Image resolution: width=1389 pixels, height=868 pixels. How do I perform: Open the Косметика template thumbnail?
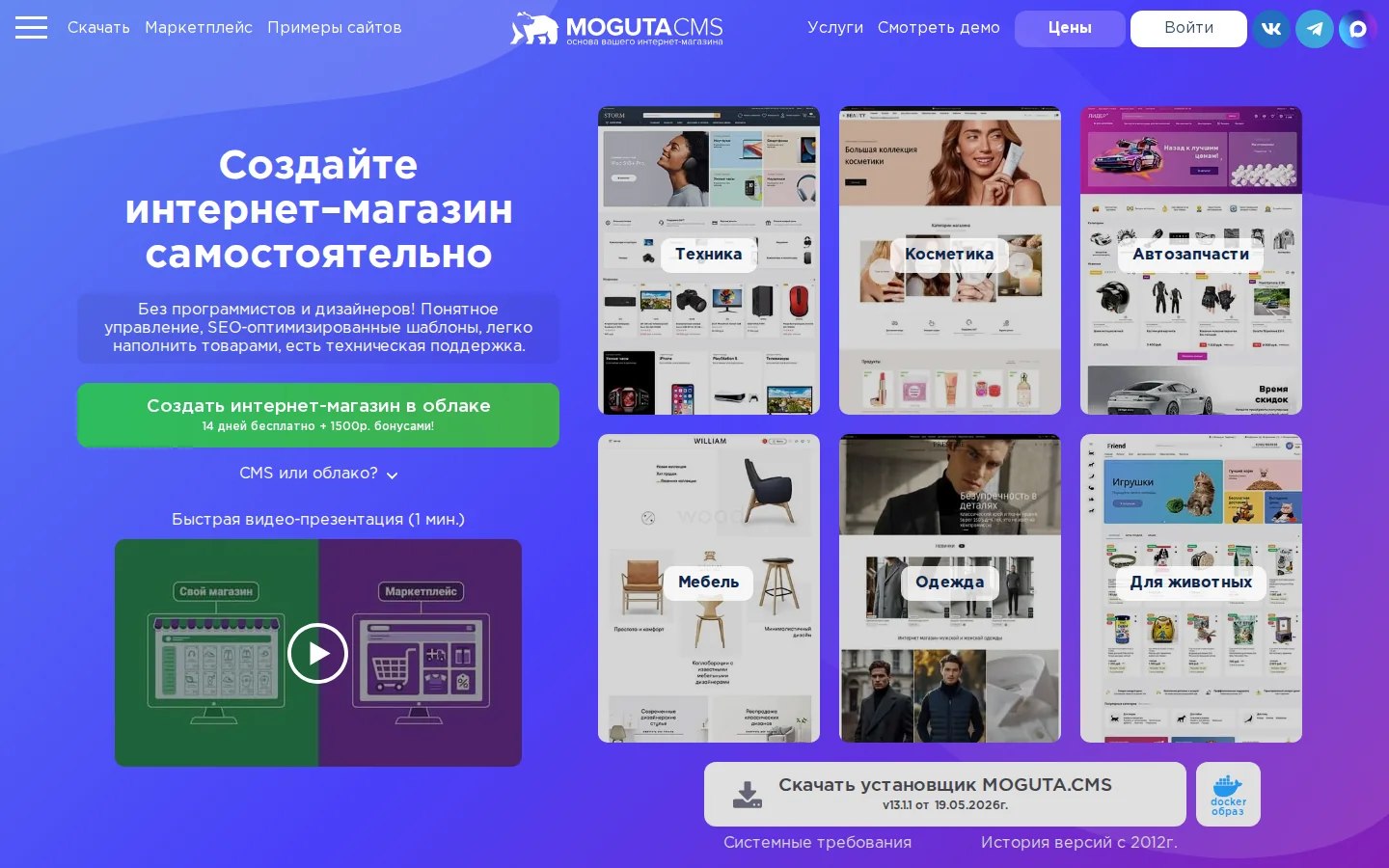point(950,260)
